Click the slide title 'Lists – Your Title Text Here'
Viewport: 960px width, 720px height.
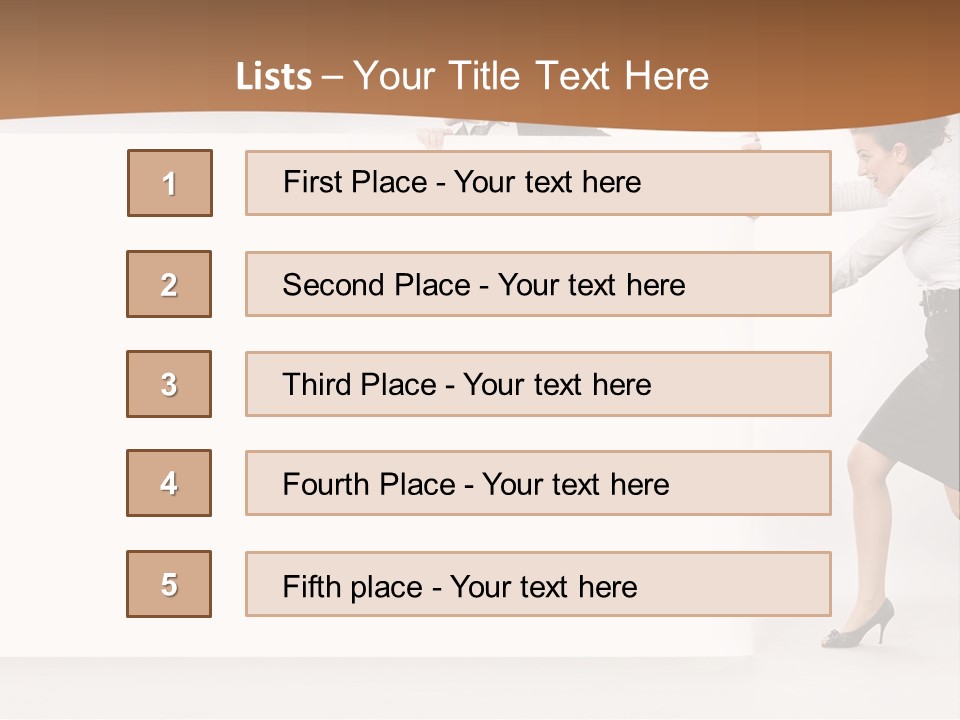coord(472,76)
